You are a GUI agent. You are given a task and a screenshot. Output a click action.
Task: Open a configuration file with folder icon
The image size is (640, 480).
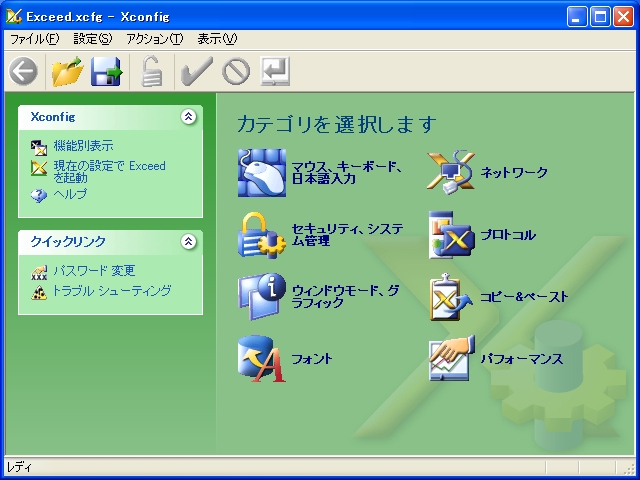pos(67,71)
